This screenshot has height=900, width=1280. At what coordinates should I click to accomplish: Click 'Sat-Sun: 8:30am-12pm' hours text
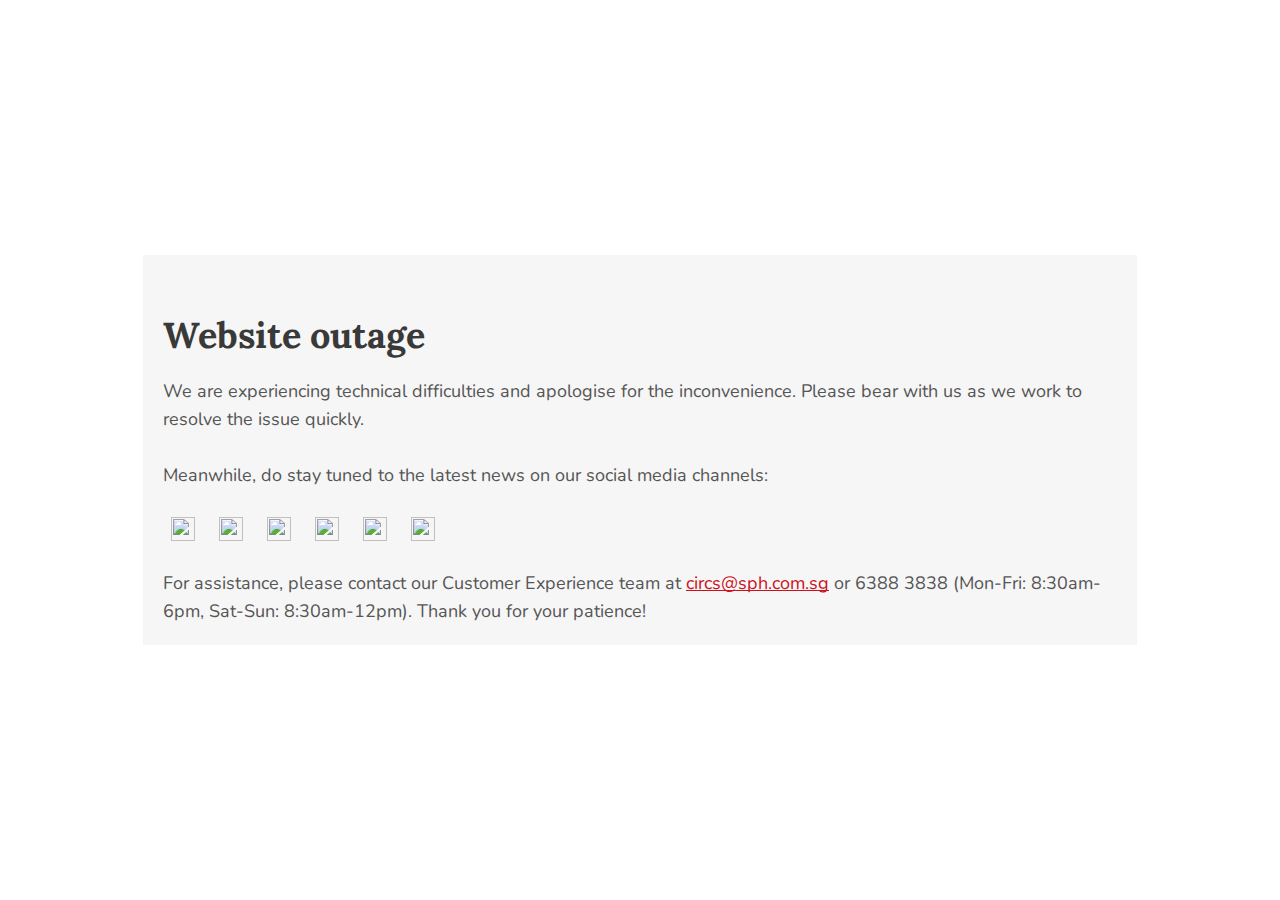click(x=306, y=611)
